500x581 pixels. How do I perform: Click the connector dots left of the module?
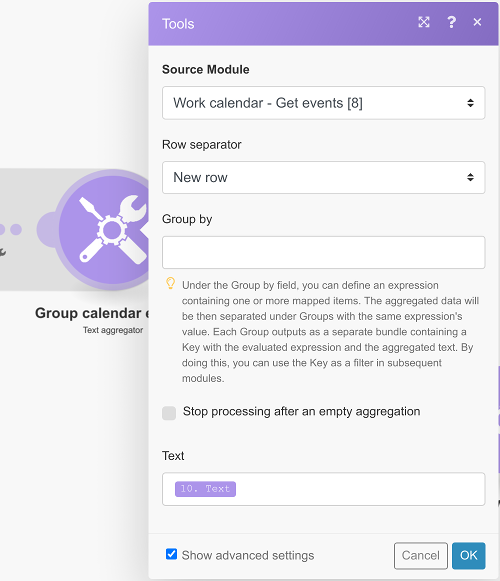click(x=11, y=229)
